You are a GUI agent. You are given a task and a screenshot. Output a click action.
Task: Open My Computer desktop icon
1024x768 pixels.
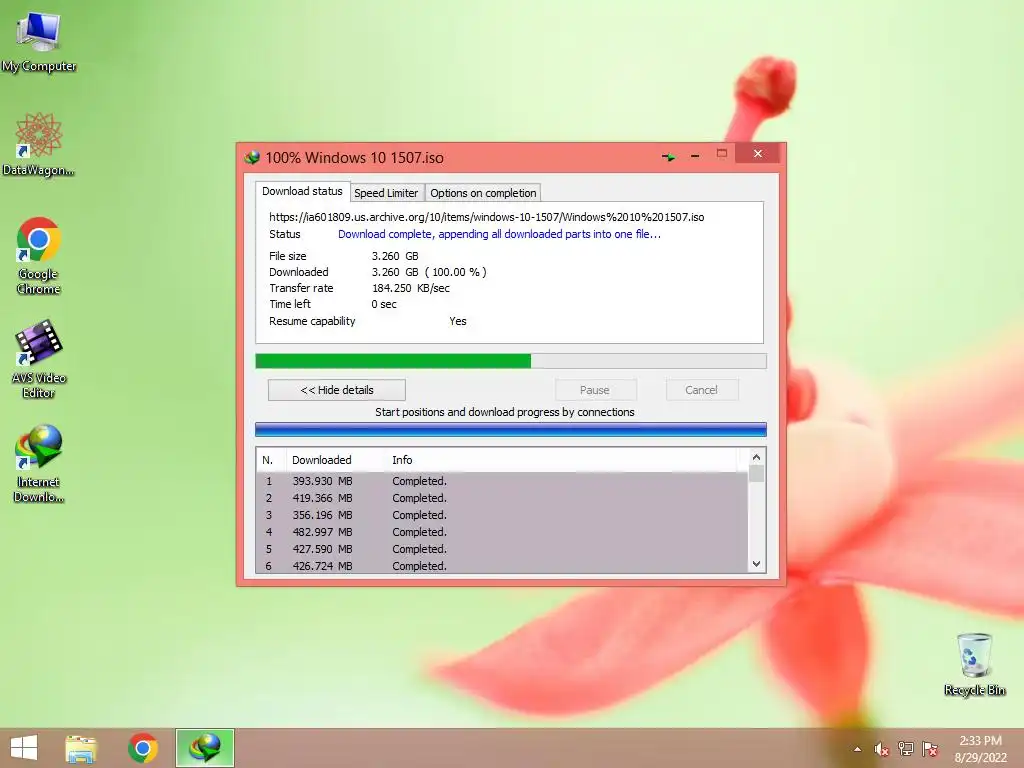39,40
